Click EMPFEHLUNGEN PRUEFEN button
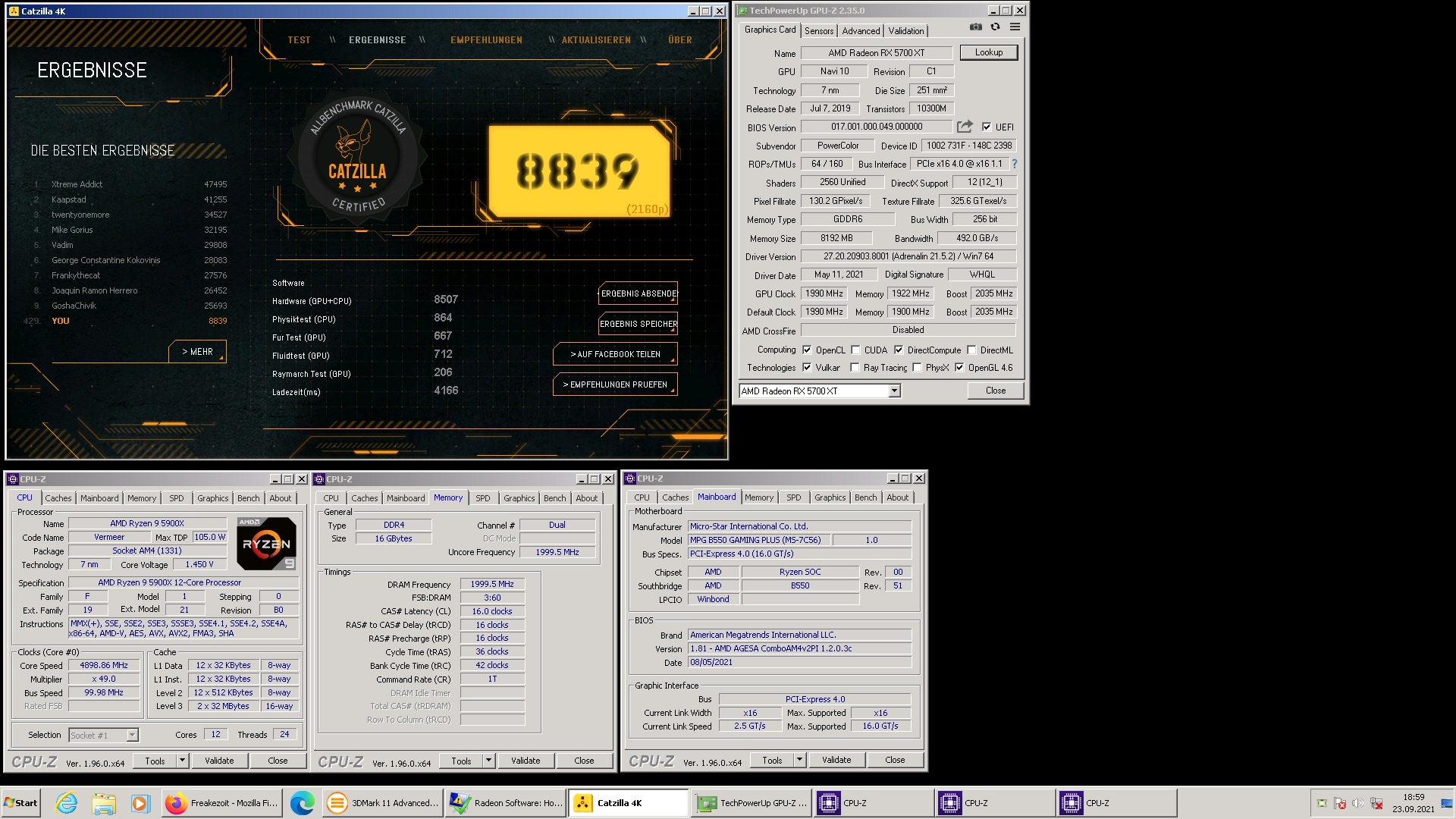The height and width of the screenshot is (819, 1456). [x=616, y=384]
